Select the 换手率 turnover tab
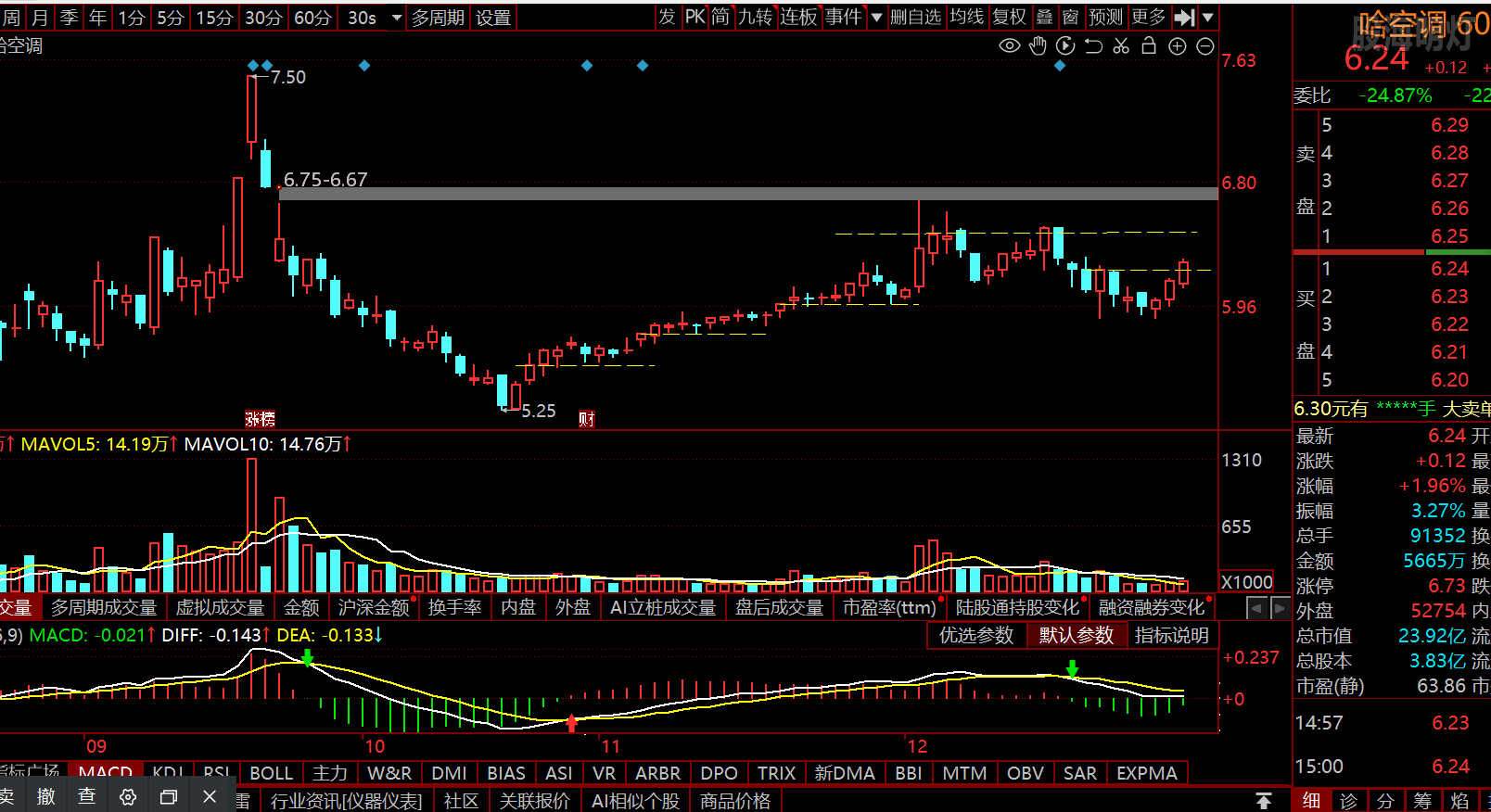 tap(454, 607)
